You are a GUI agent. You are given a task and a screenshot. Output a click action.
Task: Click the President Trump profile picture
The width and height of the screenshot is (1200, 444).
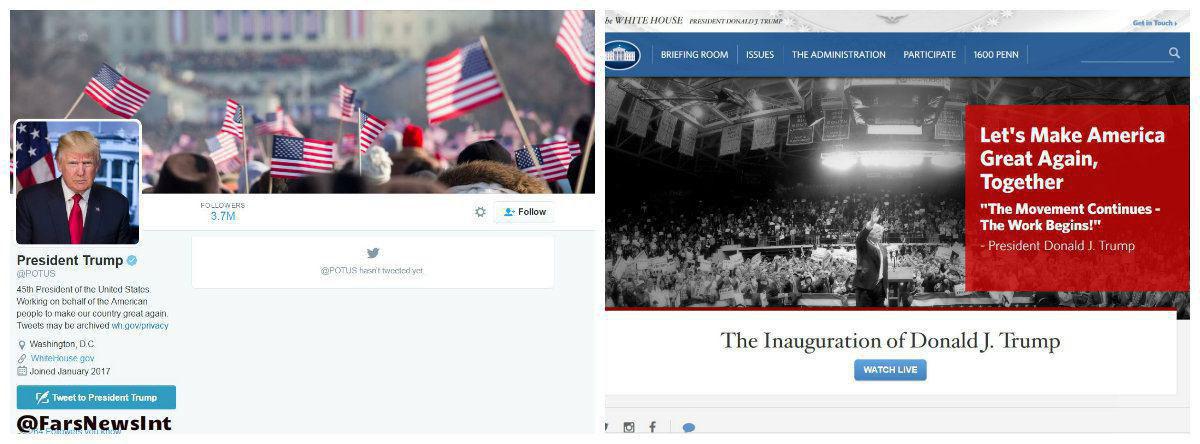click(x=78, y=183)
